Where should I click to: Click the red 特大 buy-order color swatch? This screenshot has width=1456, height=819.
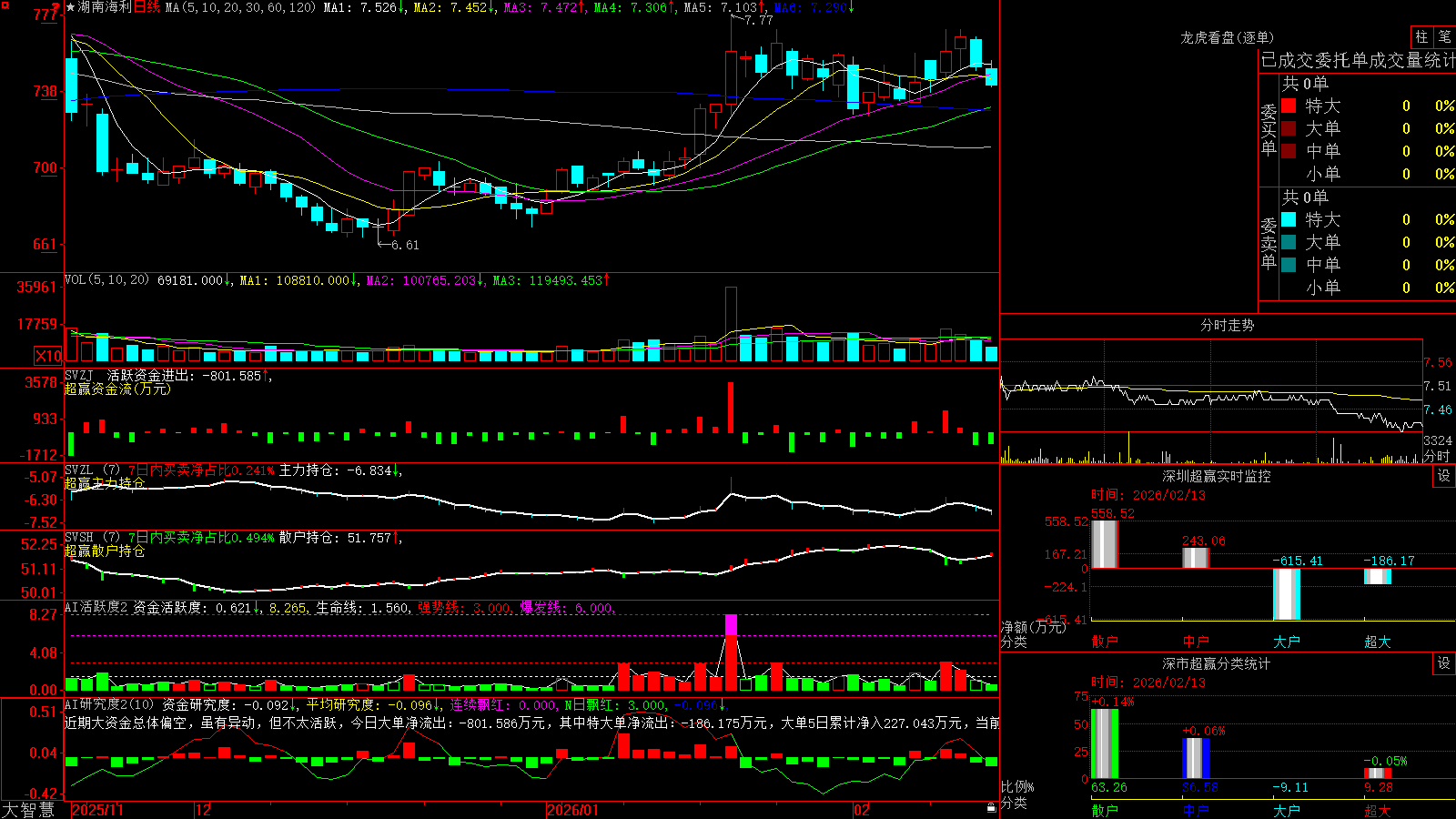(1289, 106)
